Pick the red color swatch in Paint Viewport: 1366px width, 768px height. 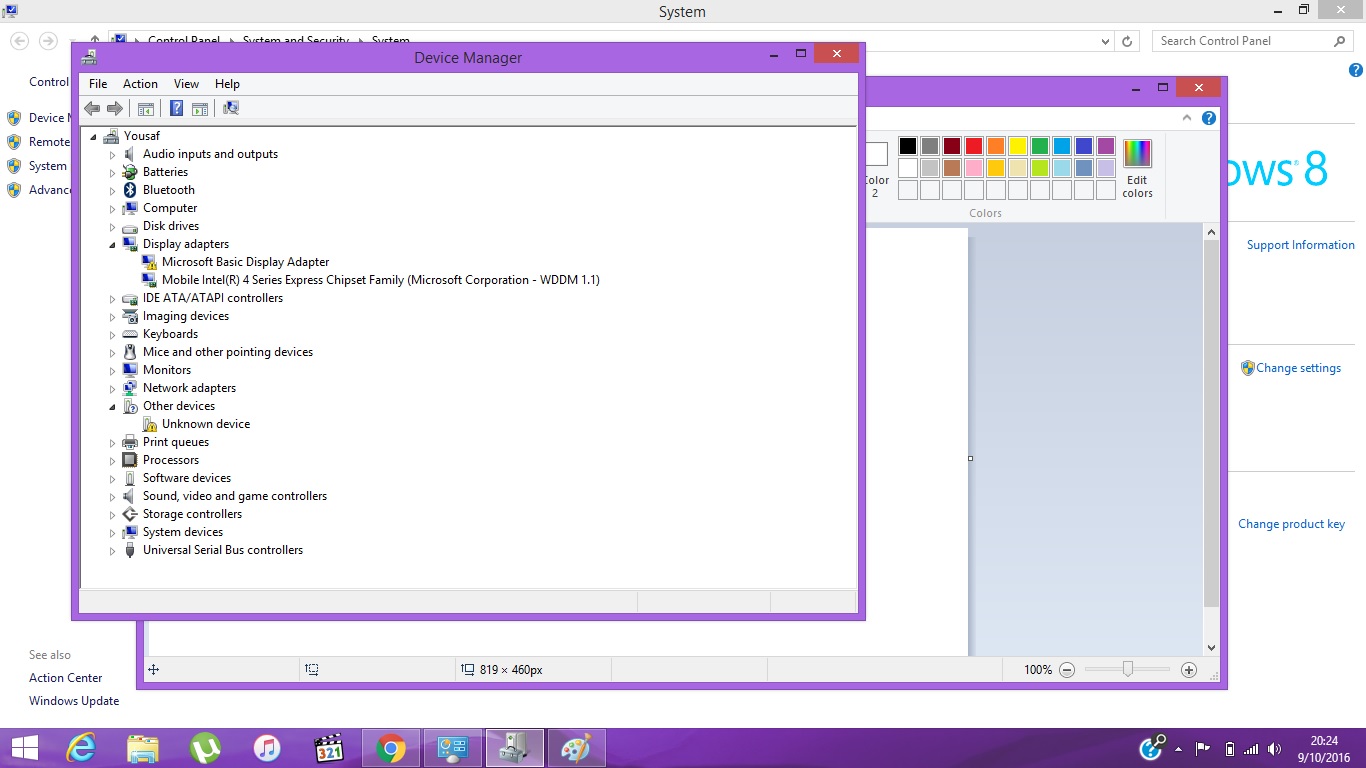974,146
